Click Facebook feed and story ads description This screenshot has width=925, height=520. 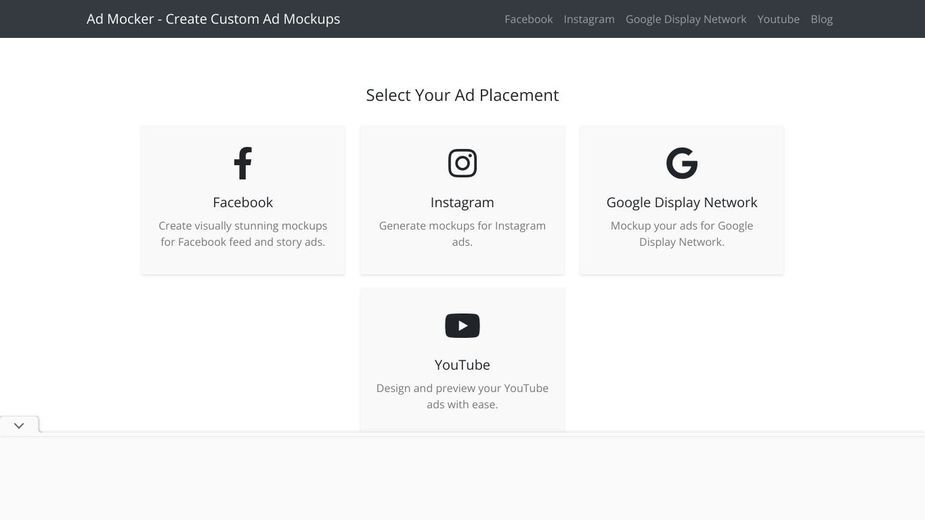click(242, 234)
